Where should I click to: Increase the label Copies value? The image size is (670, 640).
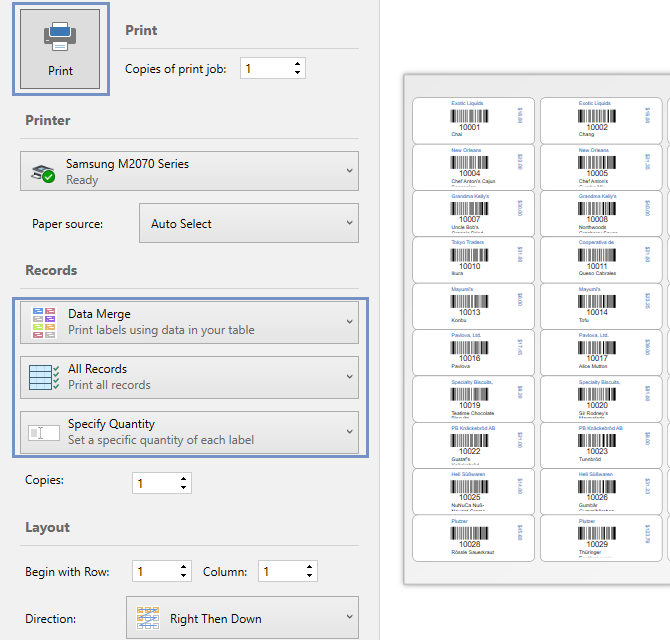(x=184, y=479)
